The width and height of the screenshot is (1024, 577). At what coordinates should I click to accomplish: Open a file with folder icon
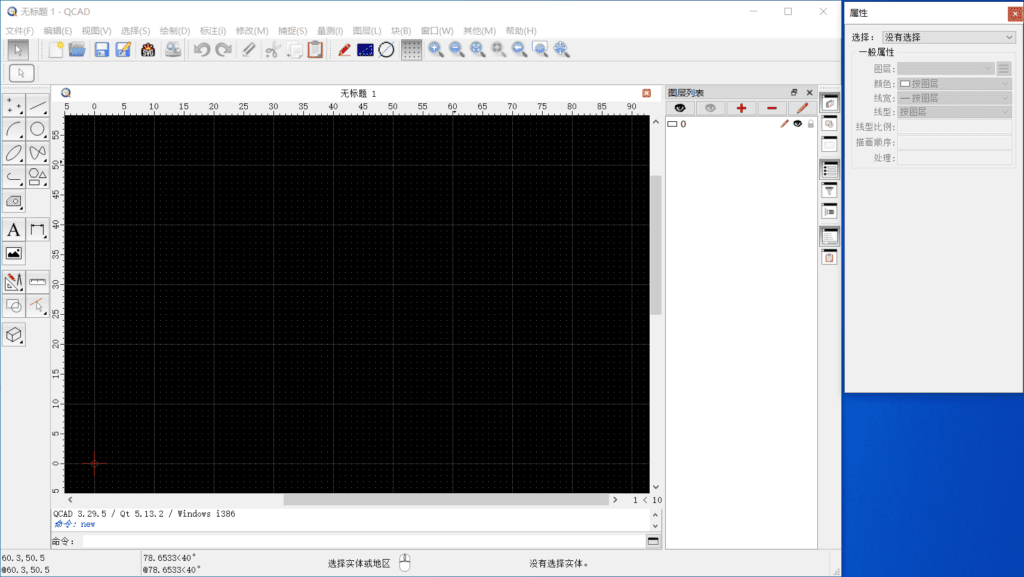click(x=77, y=50)
